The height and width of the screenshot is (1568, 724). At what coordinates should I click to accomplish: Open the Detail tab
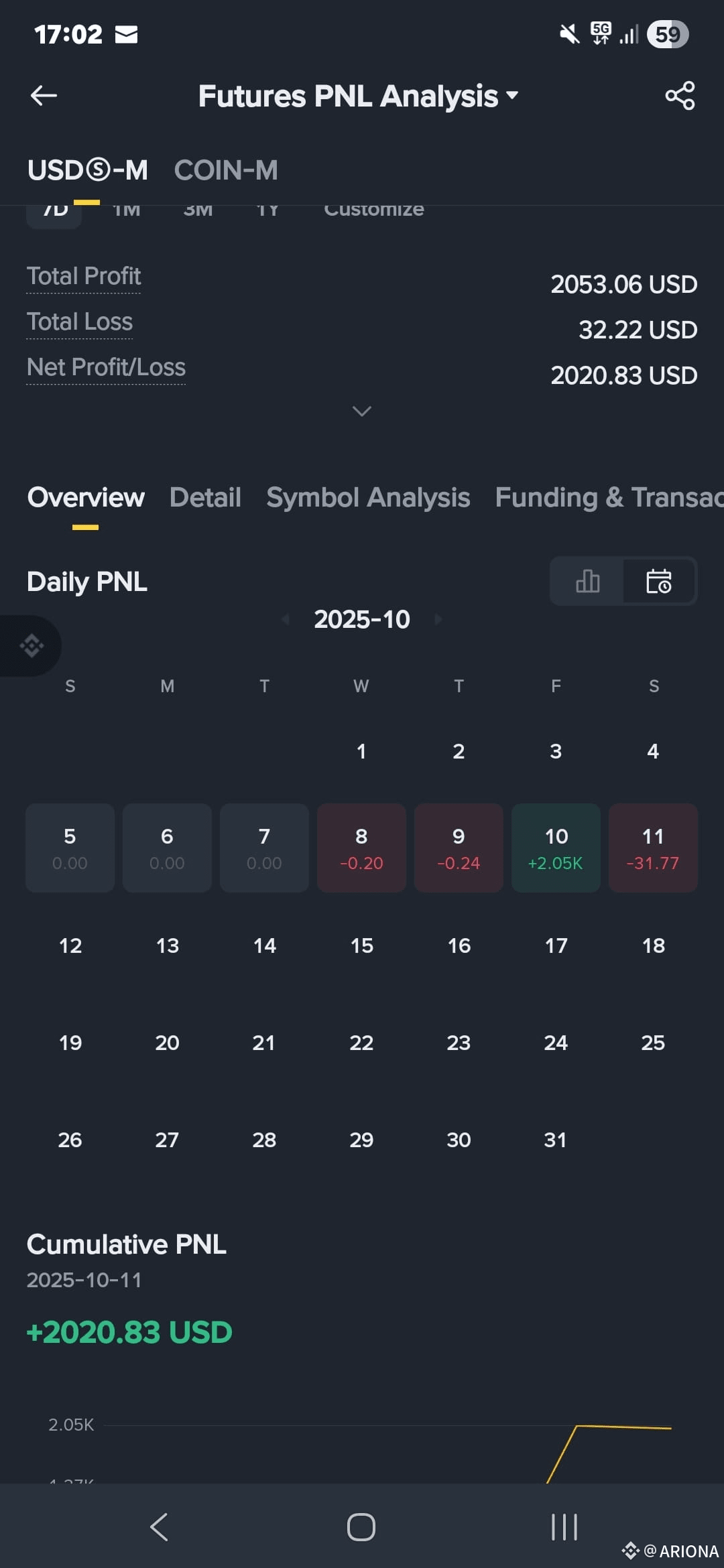(x=205, y=497)
